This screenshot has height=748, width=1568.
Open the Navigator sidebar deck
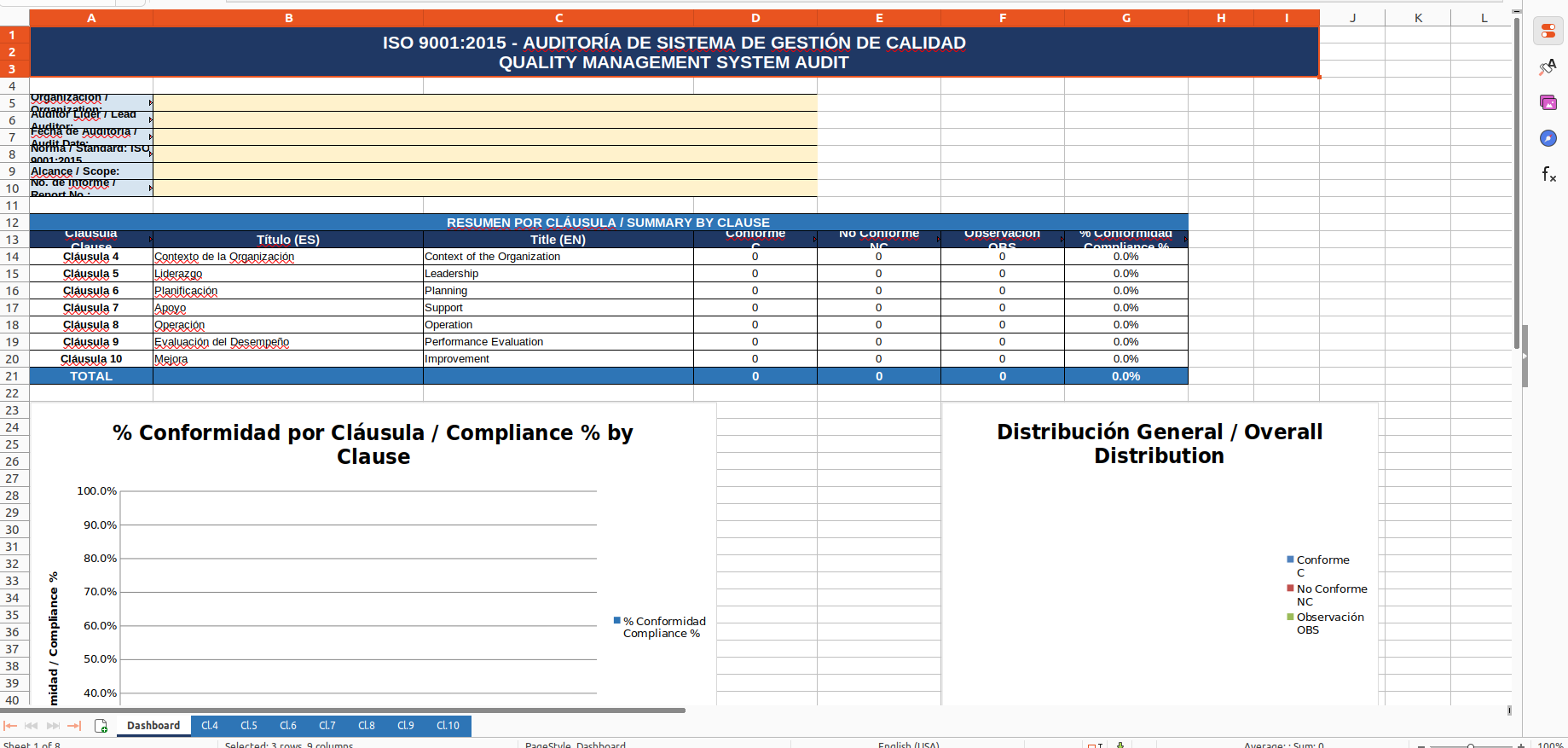pyautogui.click(x=1548, y=138)
